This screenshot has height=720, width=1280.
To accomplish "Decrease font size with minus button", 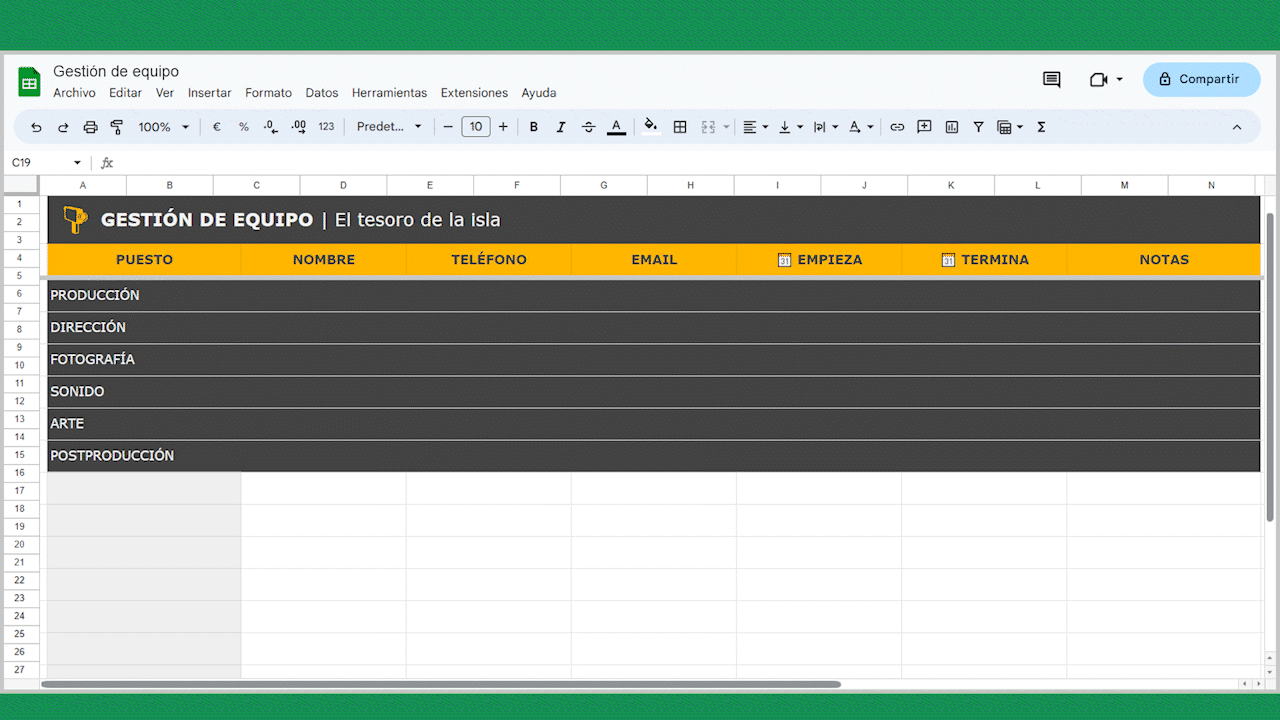I will click(x=448, y=127).
